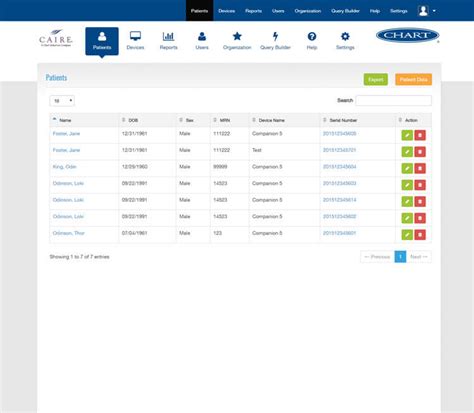Open Users via the person silhouette icon
The height and width of the screenshot is (413, 474).
click(202, 41)
